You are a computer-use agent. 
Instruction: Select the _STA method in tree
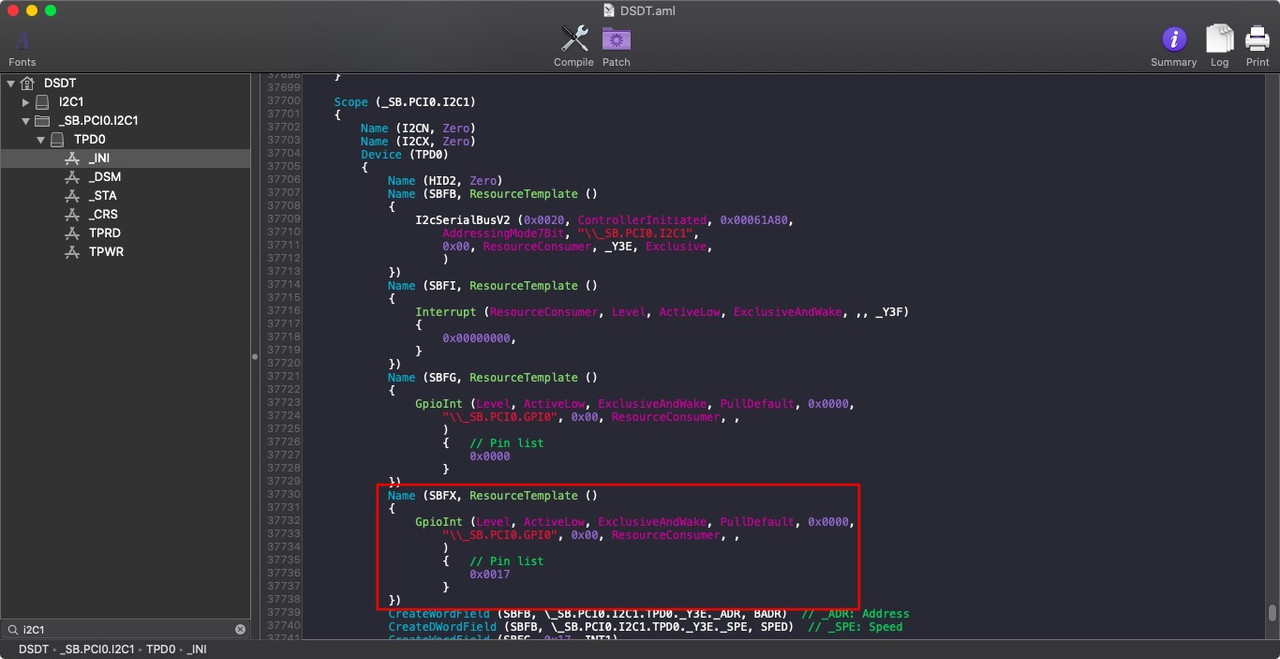pos(125,196)
